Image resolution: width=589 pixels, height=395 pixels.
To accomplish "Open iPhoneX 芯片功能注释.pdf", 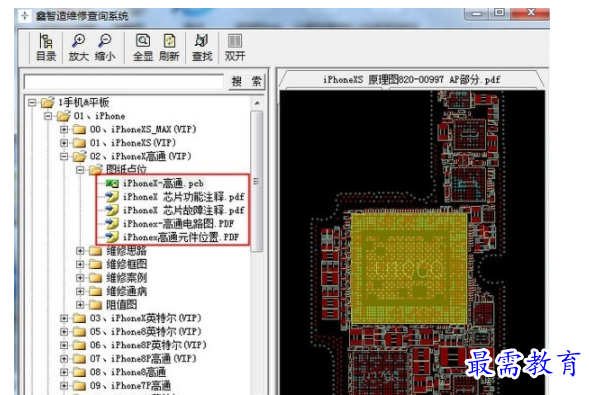I will [x=184, y=197].
